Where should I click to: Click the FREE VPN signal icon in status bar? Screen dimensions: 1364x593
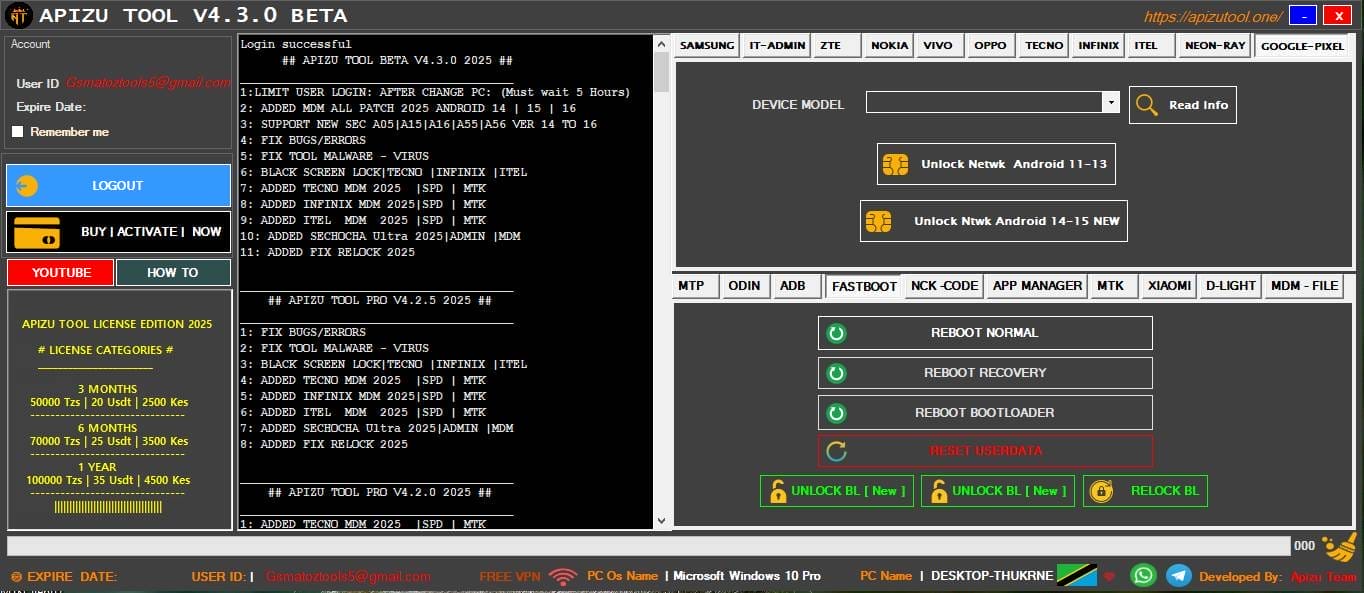(563, 575)
